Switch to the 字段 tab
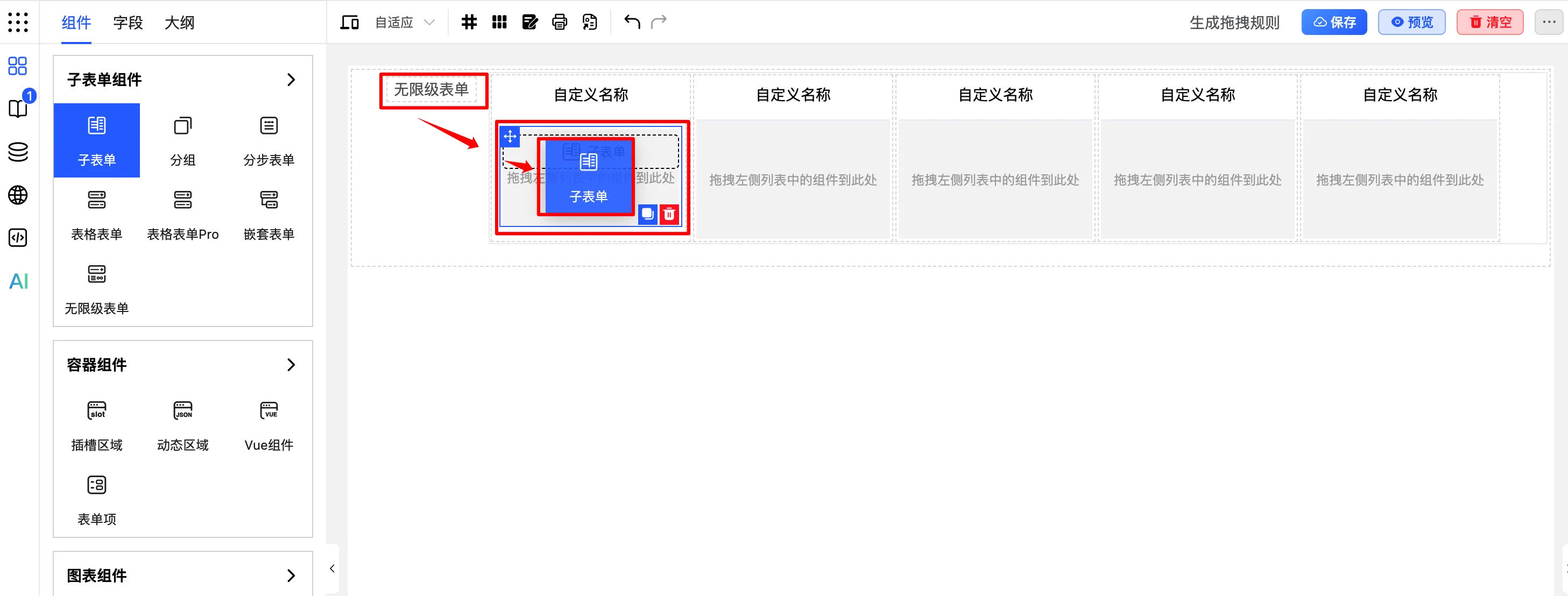1568x596 pixels. (127, 23)
